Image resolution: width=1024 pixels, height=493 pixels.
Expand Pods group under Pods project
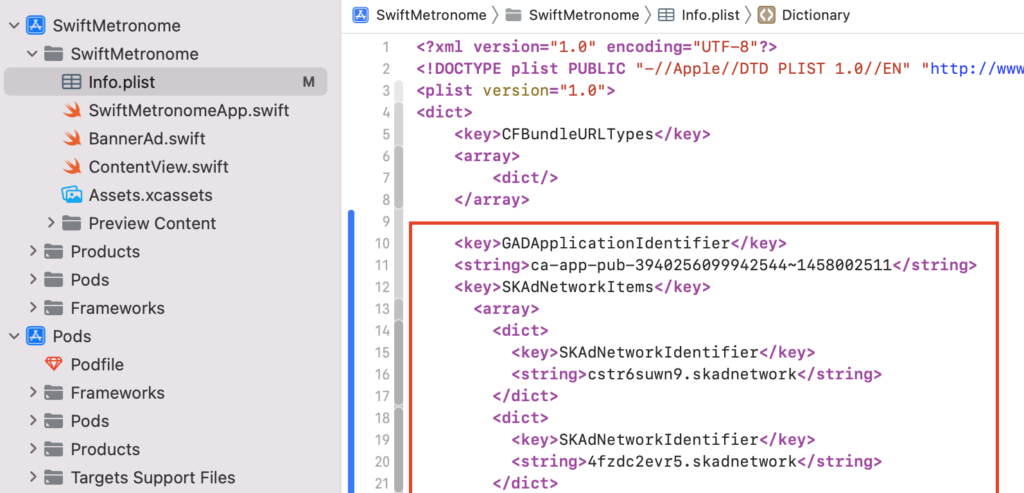[x=33, y=421]
